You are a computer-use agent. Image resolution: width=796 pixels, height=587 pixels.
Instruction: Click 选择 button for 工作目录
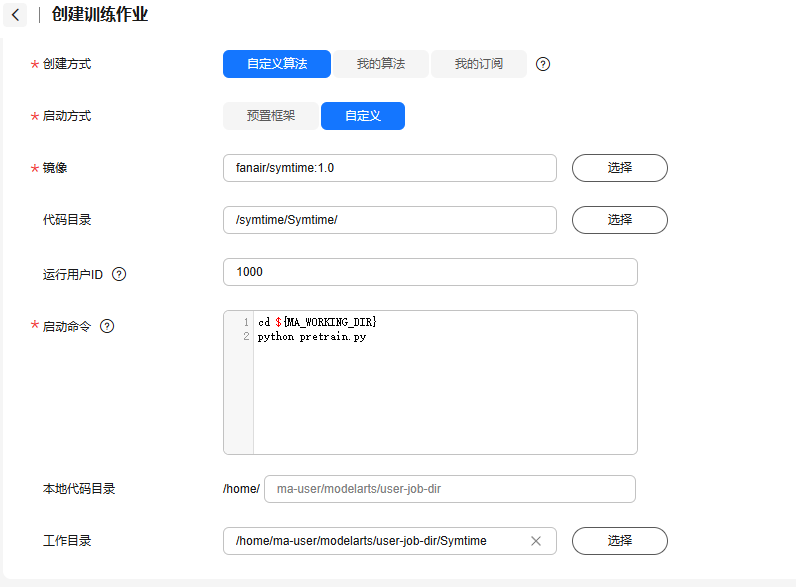point(619,541)
